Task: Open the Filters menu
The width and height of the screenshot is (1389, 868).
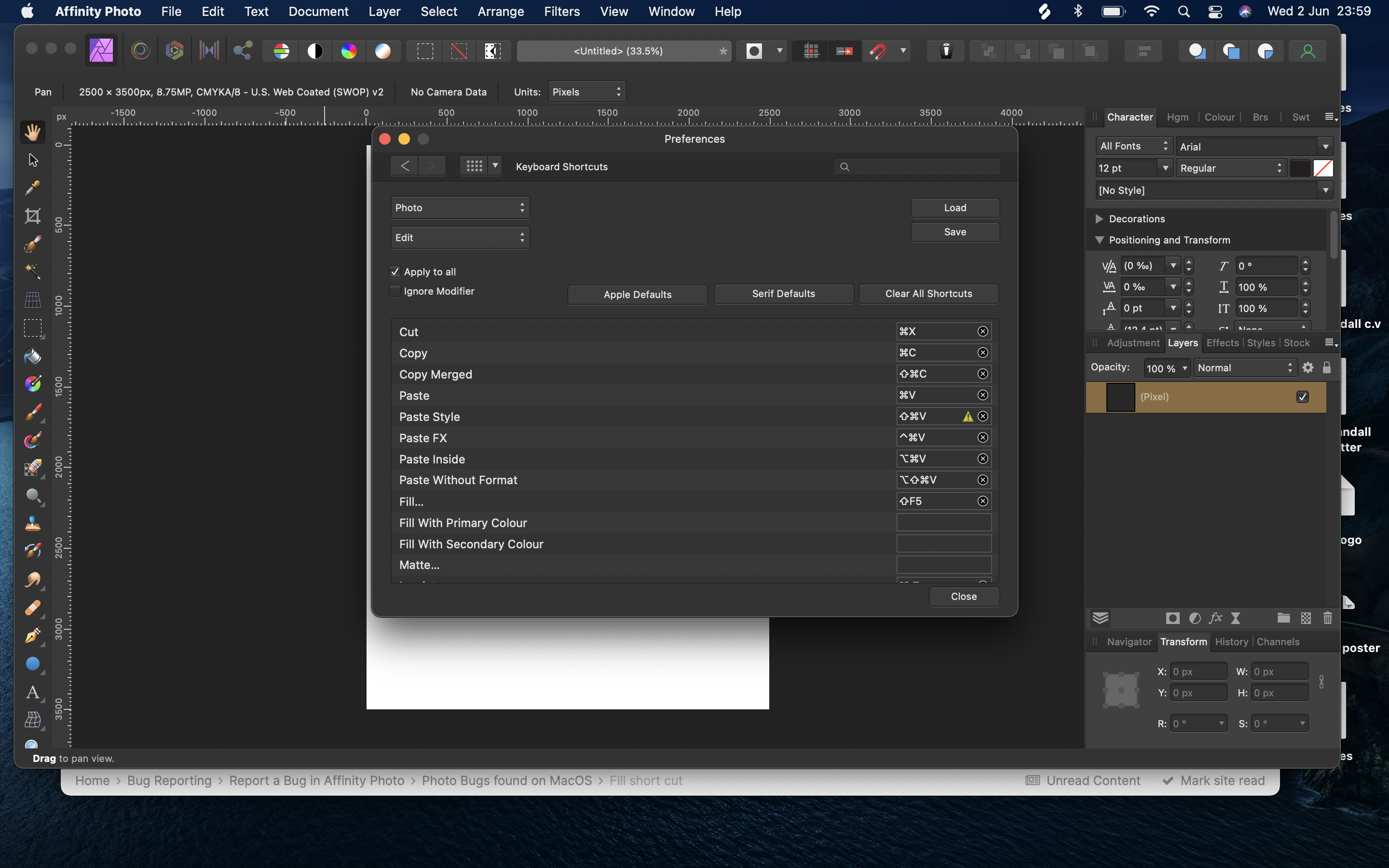Action: point(561,12)
